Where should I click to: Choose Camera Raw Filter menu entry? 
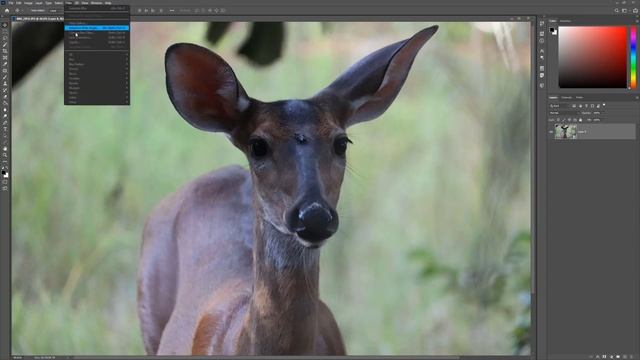point(97,33)
